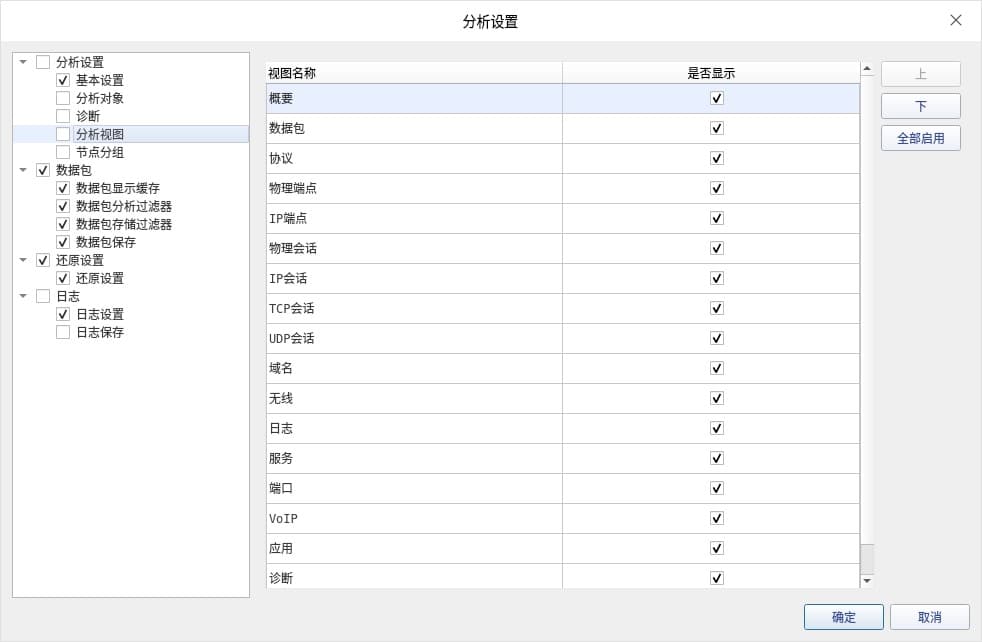Open the 节点分组 settings page

click(x=100, y=152)
